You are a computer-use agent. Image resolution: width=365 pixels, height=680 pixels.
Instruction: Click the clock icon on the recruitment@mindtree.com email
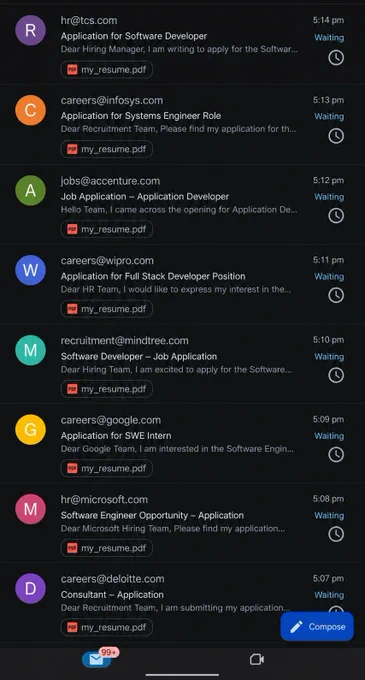click(336, 375)
